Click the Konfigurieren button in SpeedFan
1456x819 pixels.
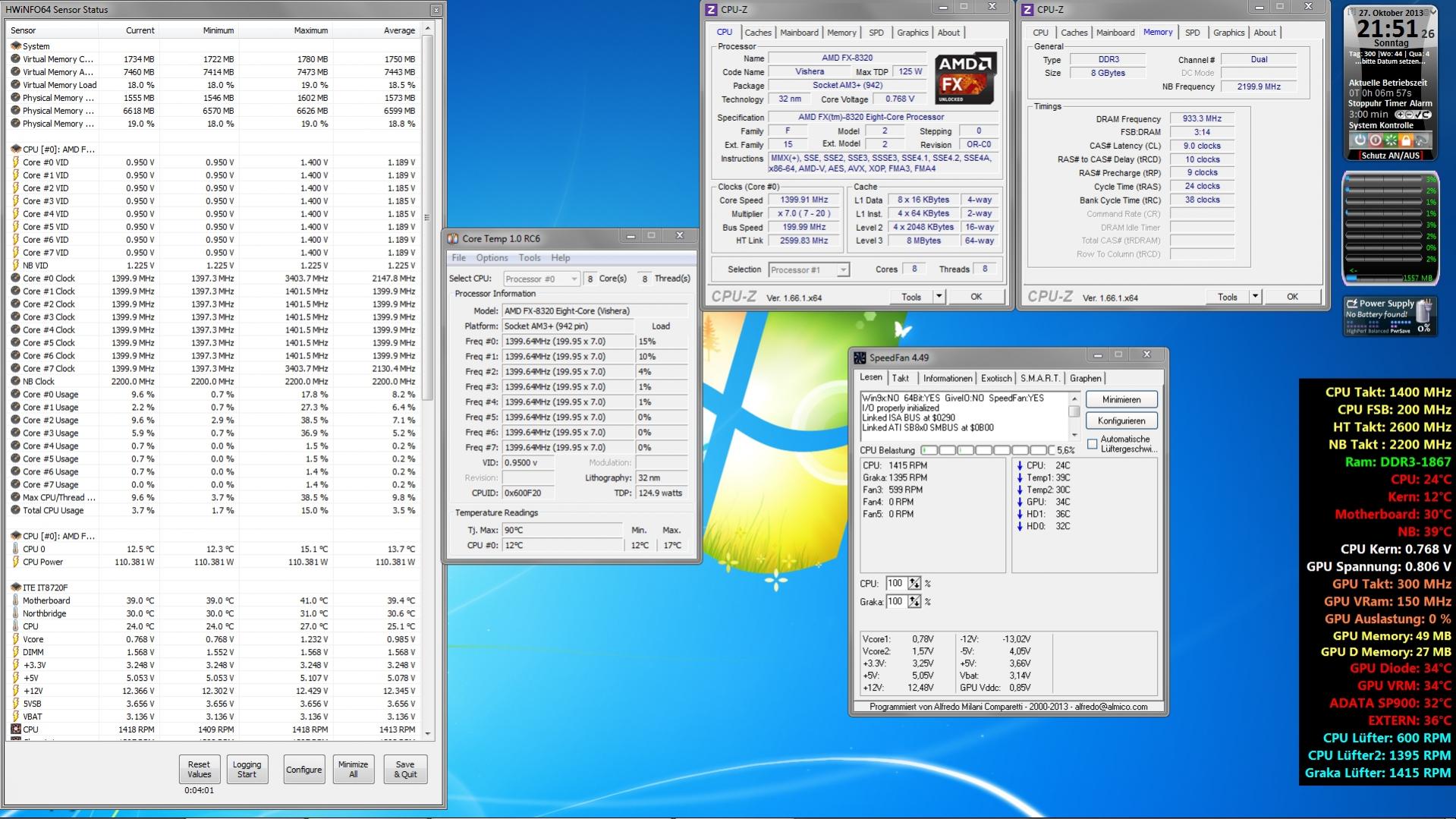tap(1121, 421)
